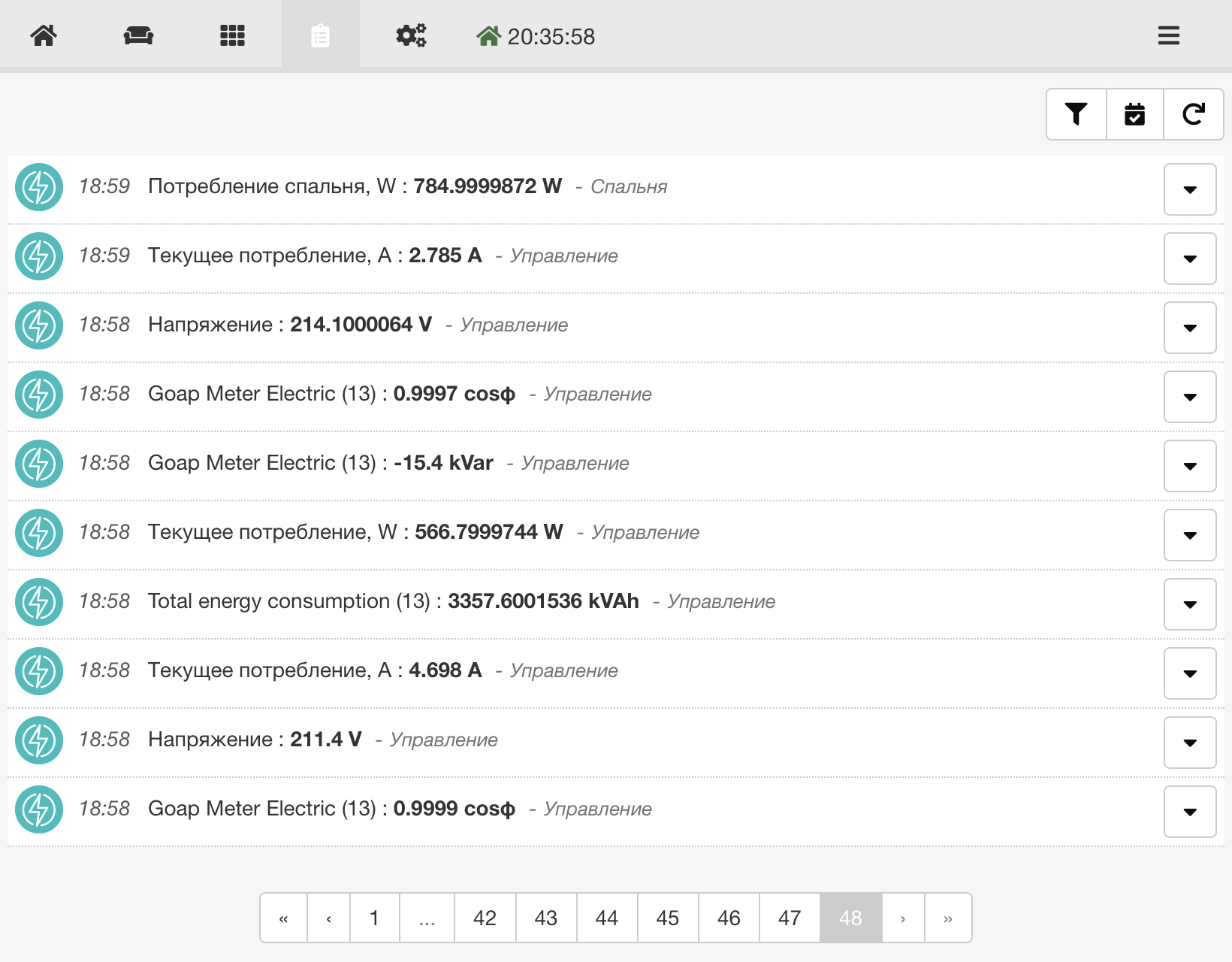Open the Home dashboard icon
This screenshot has width=1232, height=962.
(x=44, y=35)
